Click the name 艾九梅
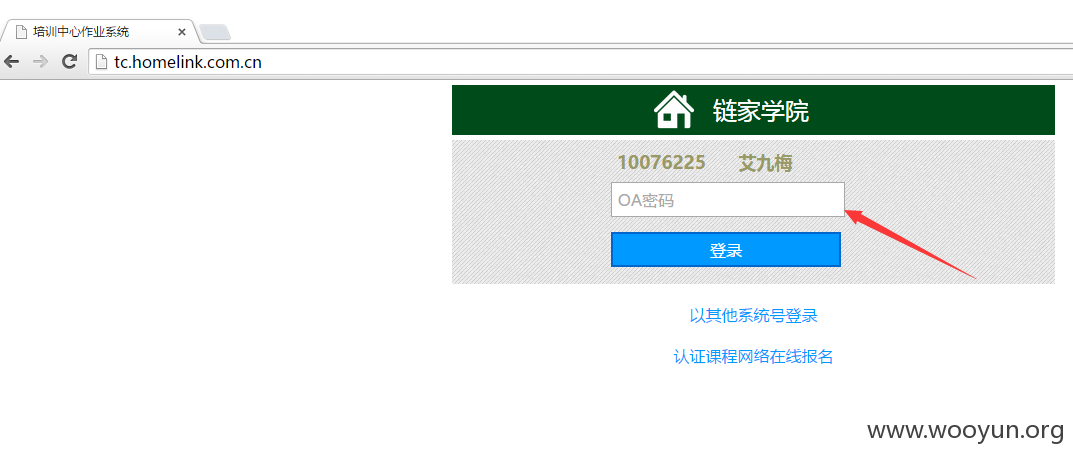Screen dimensions: 1073x459 coord(765,163)
